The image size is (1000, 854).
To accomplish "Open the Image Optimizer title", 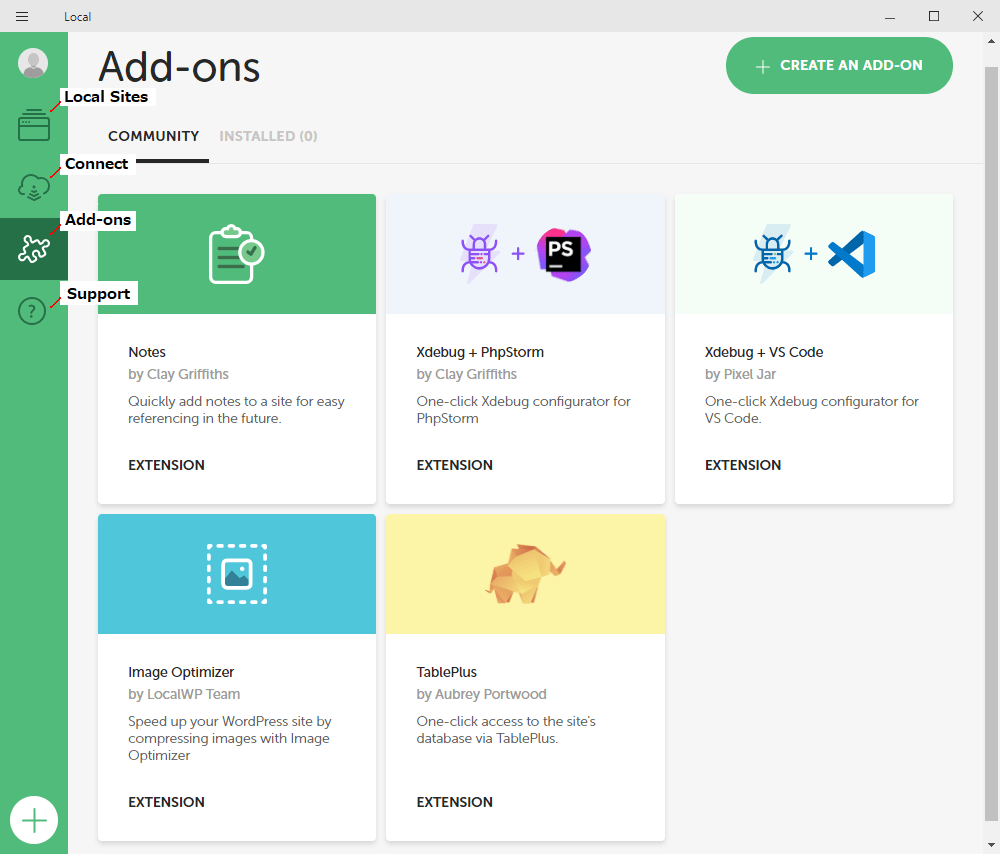I will pos(181,672).
